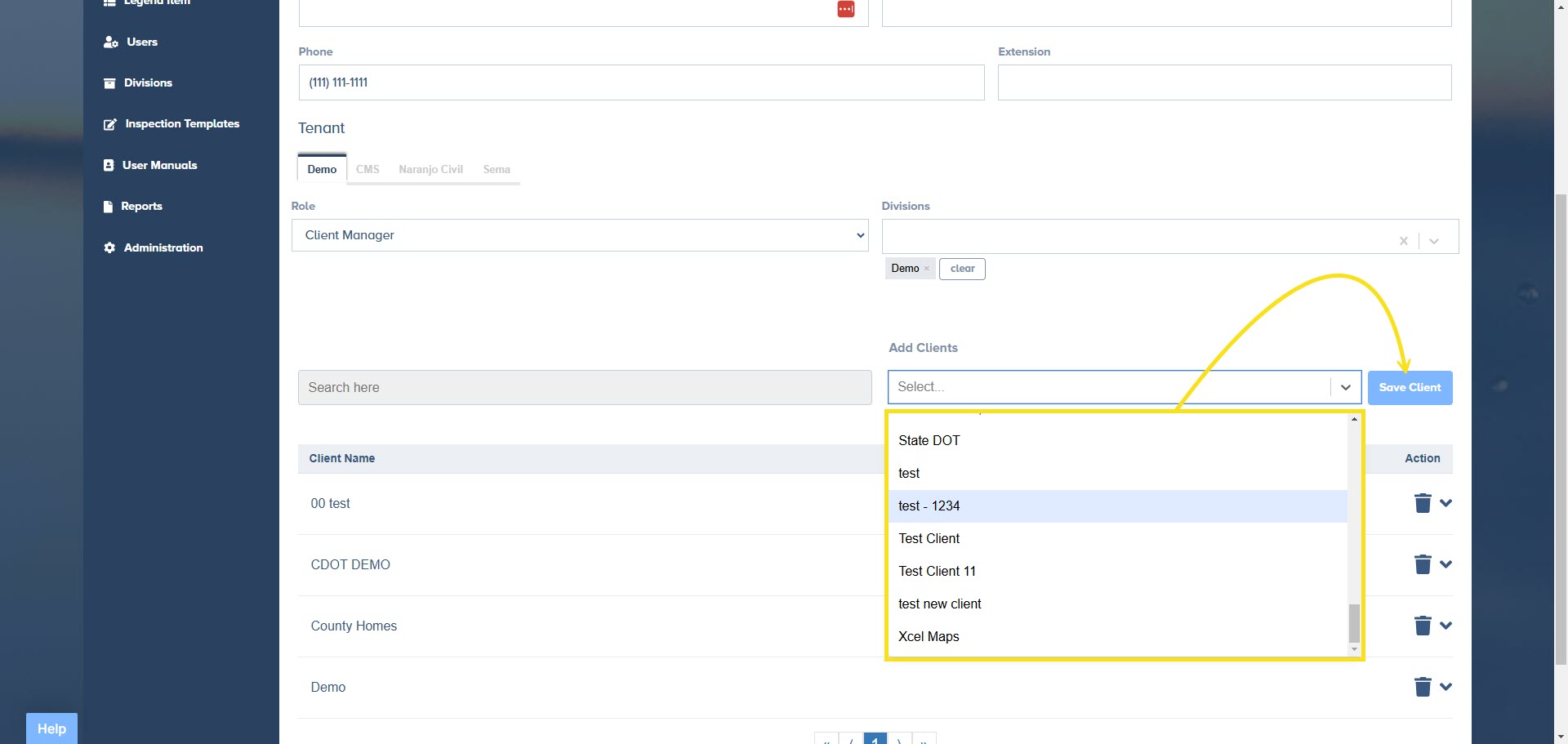1568x744 pixels.
Task: Expand the 00 test row chevron
Action: [x=1445, y=503]
